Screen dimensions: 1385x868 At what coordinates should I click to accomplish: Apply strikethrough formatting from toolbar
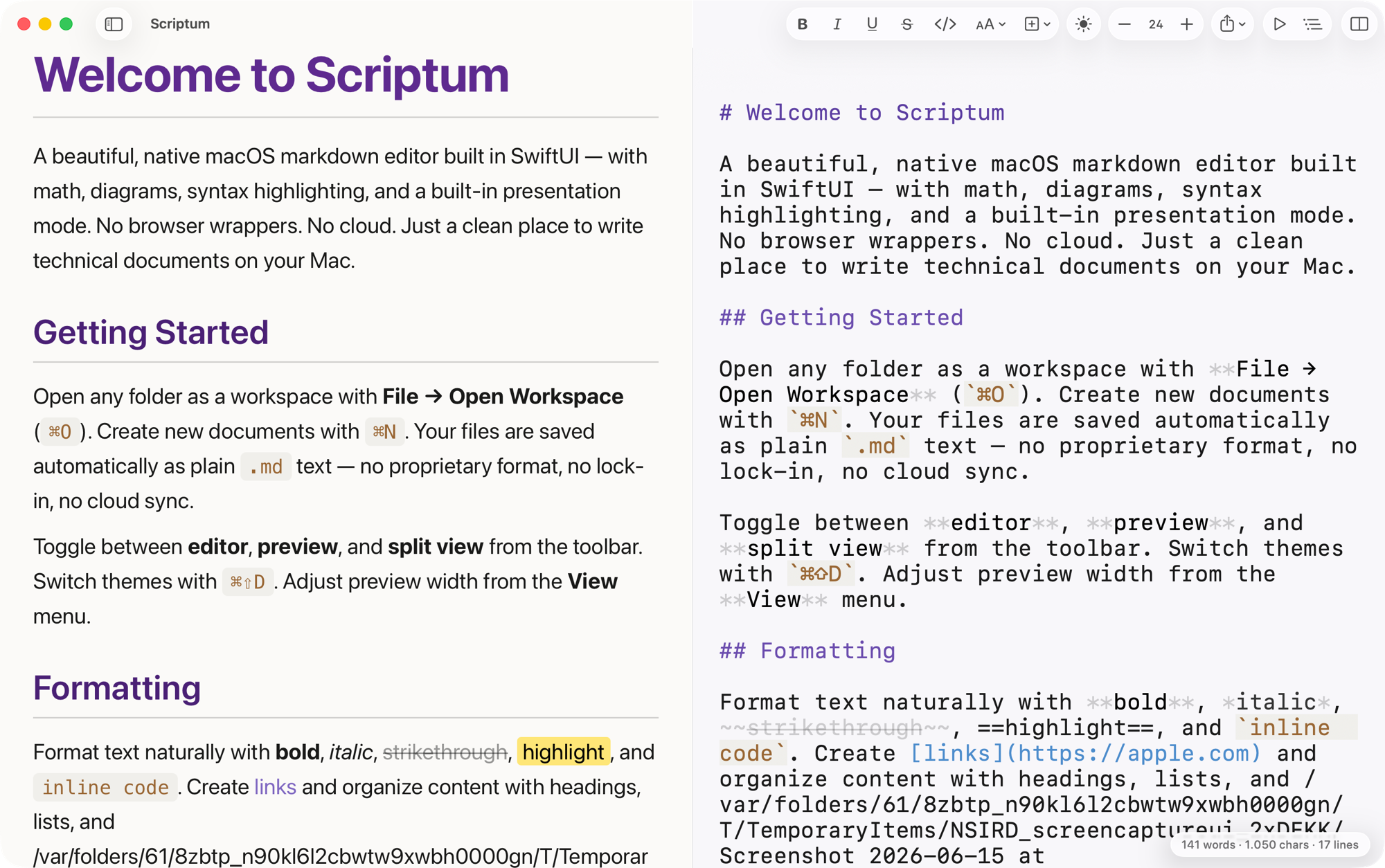pyautogui.click(x=906, y=24)
